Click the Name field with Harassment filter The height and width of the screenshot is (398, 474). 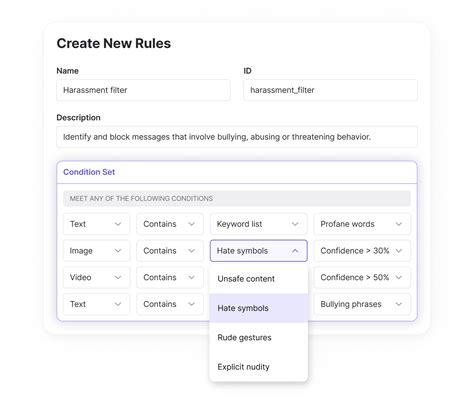tap(143, 90)
